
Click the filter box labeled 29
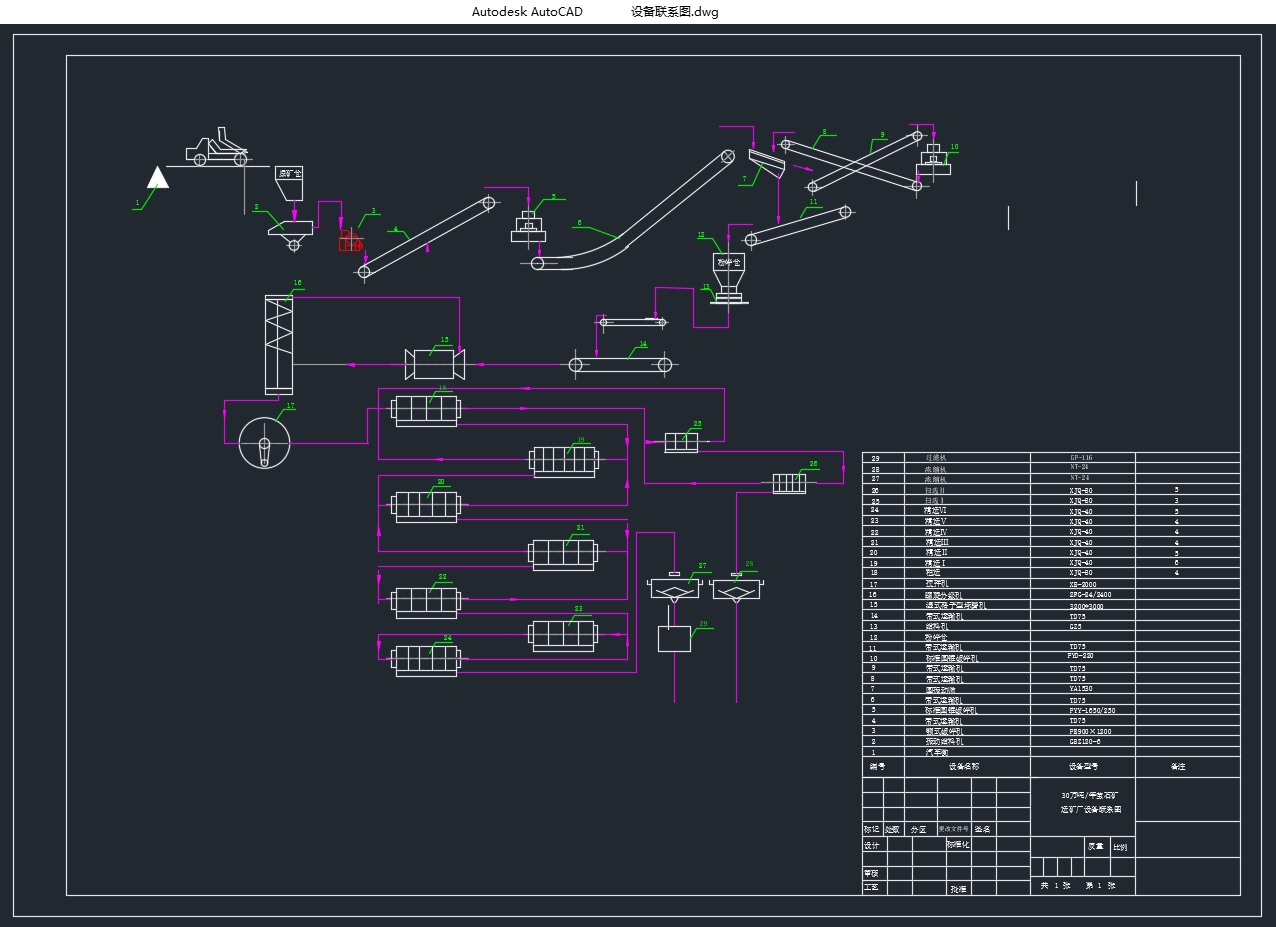(x=674, y=638)
